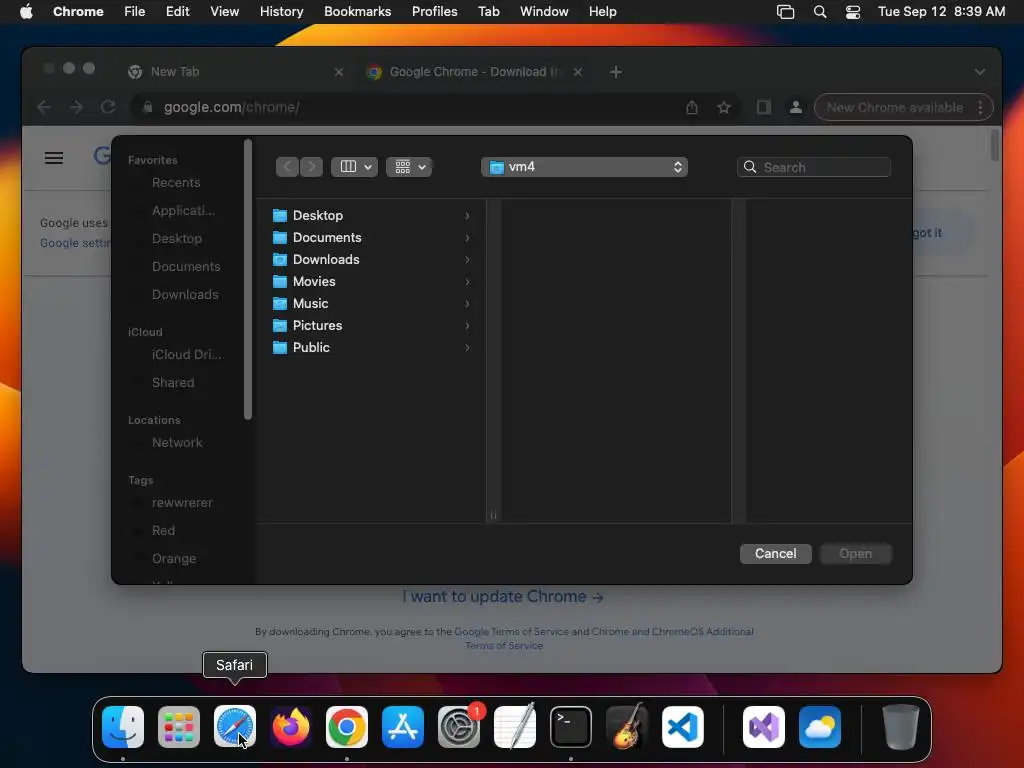Open Finder from the Dock

[x=123, y=727]
